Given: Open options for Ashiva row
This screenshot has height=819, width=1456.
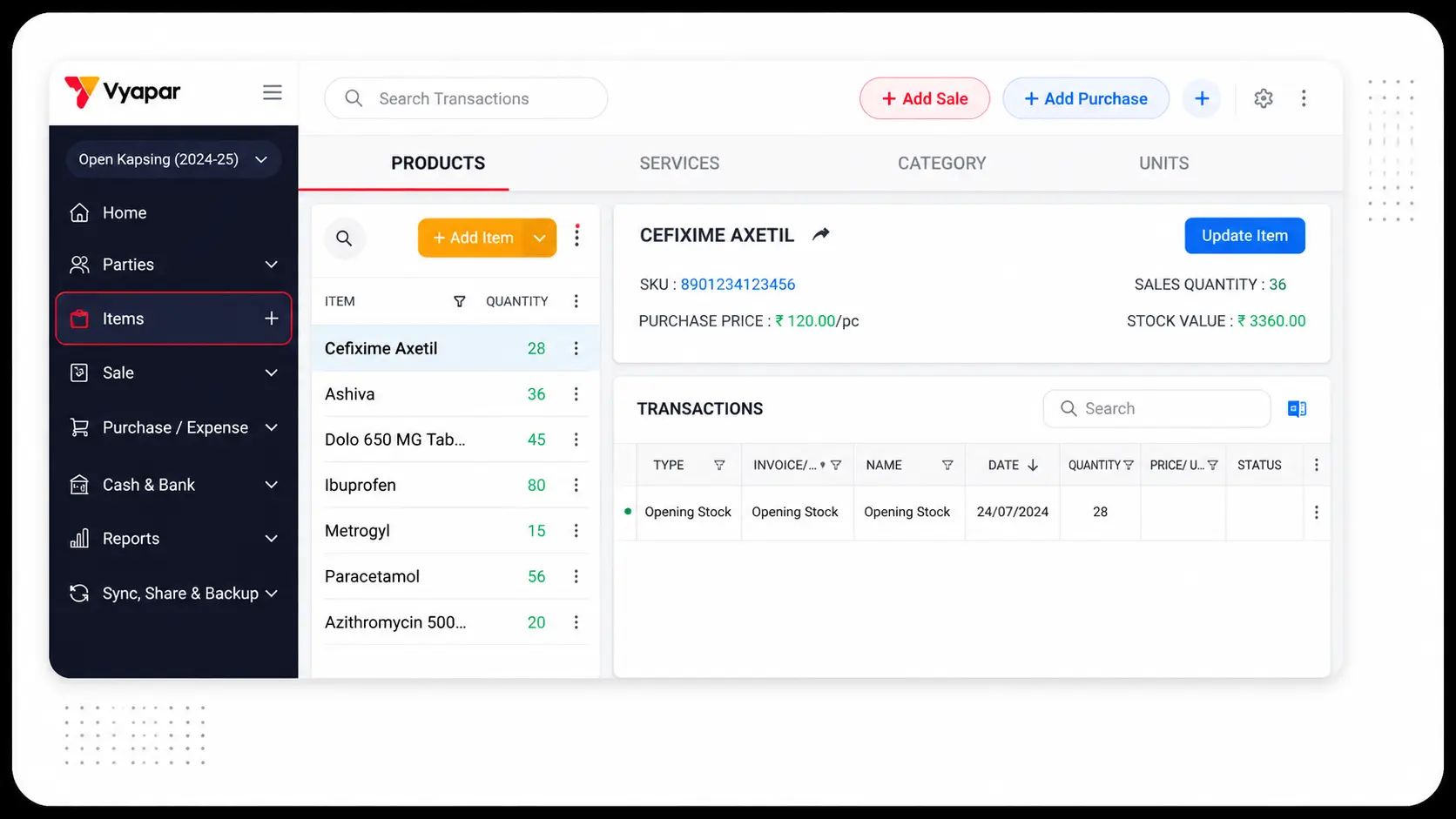Looking at the screenshot, I should [x=576, y=394].
